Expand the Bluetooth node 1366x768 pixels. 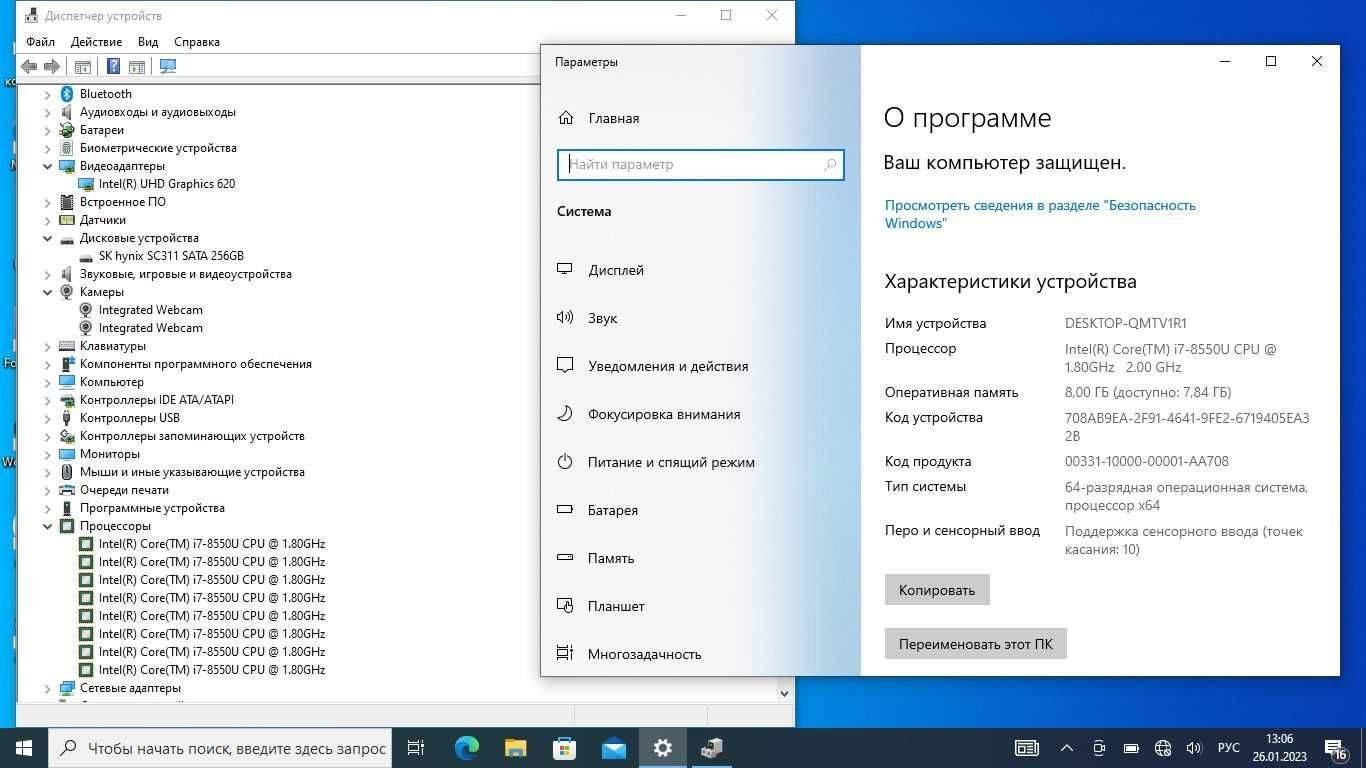pyautogui.click(x=47, y=94)
